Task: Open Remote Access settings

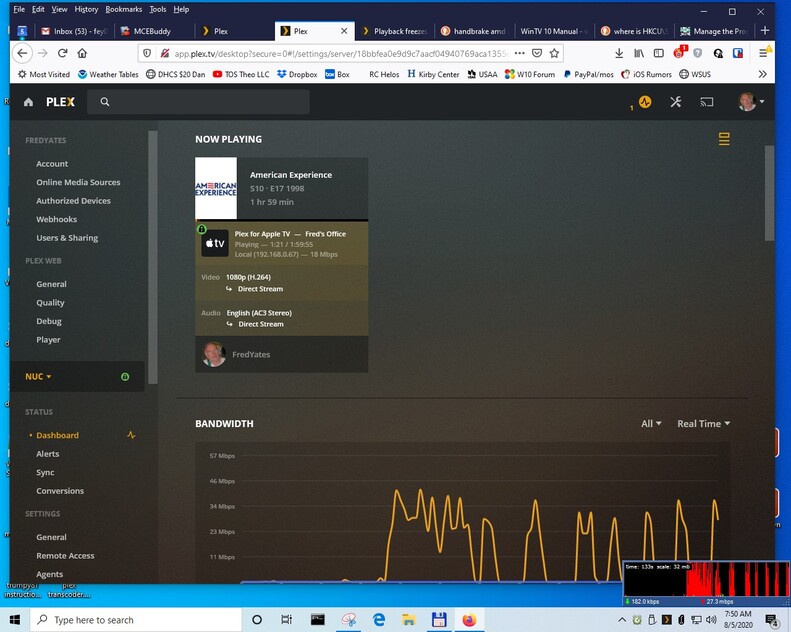Action: [x=65, y=556]
